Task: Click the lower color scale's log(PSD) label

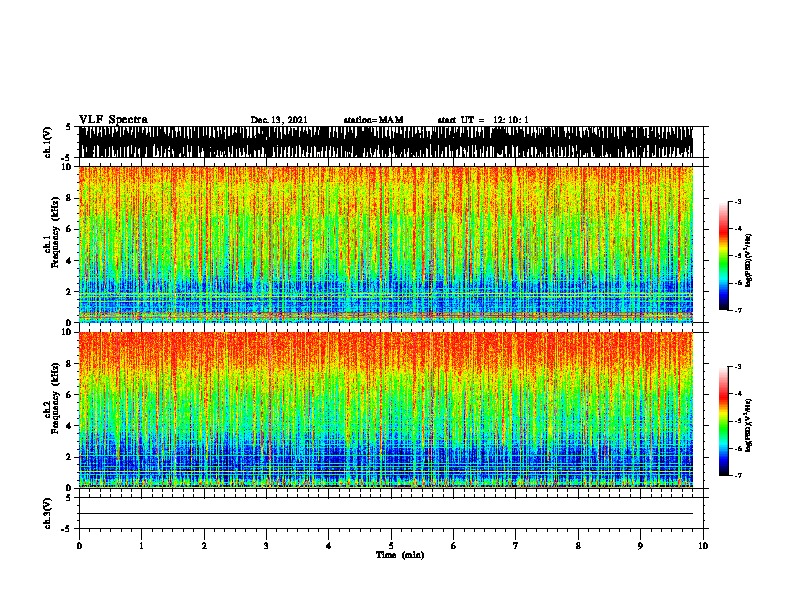Action: (749, 425)
